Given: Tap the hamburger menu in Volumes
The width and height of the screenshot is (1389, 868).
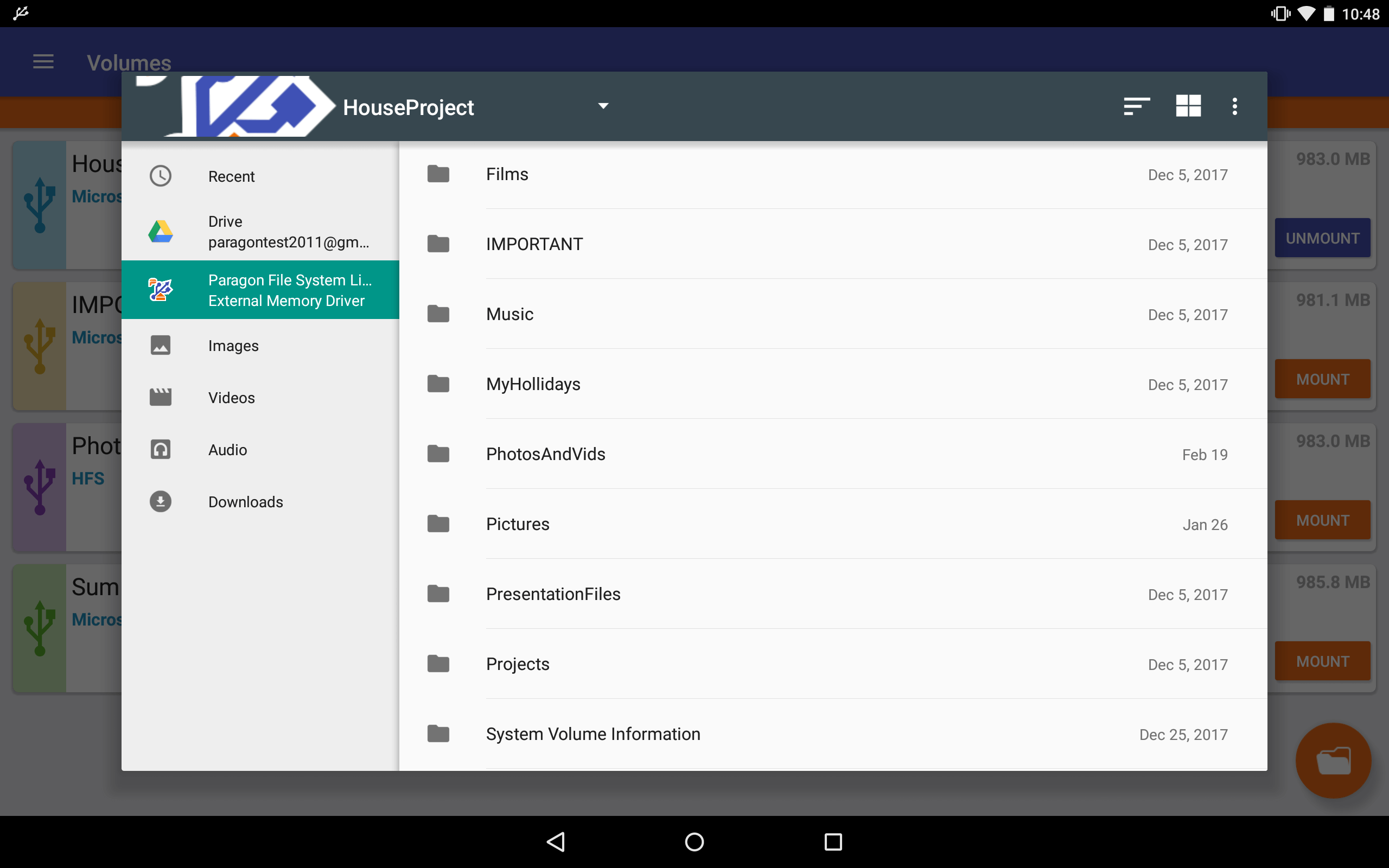Looking at the screenshot, I should coord(43,62).
